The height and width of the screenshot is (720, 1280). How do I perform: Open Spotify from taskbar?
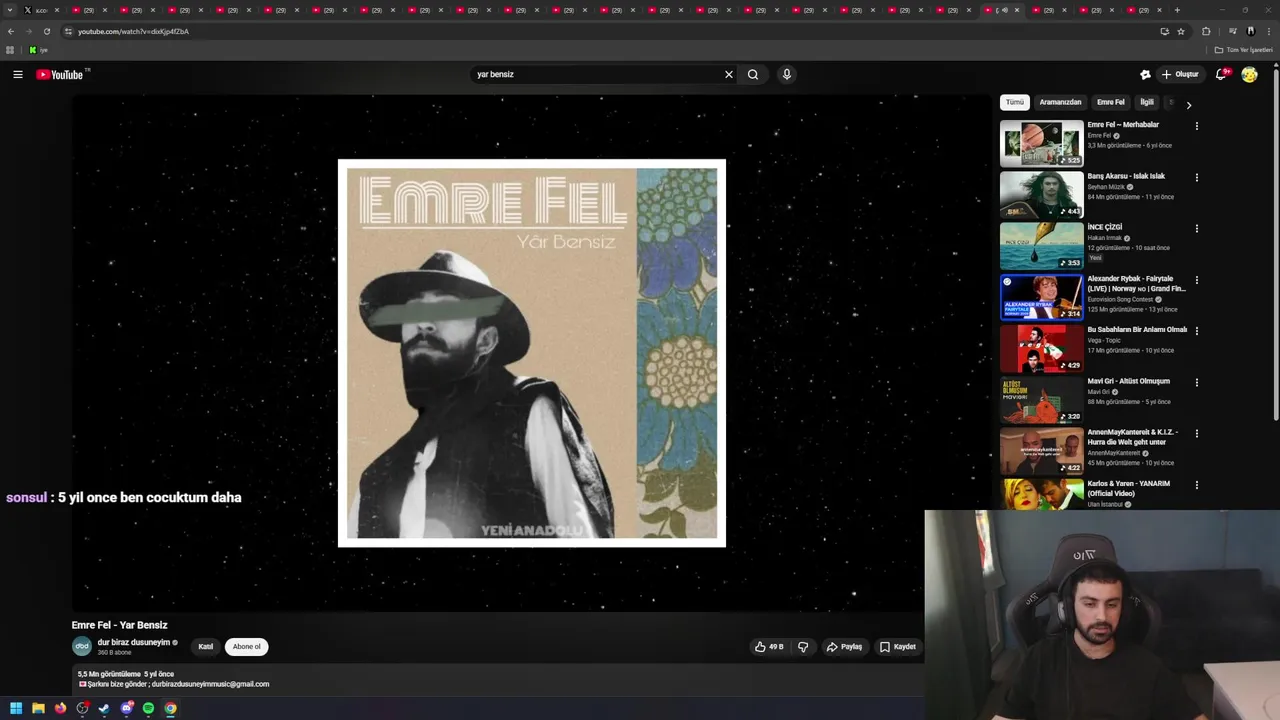(x=148, y=708)
